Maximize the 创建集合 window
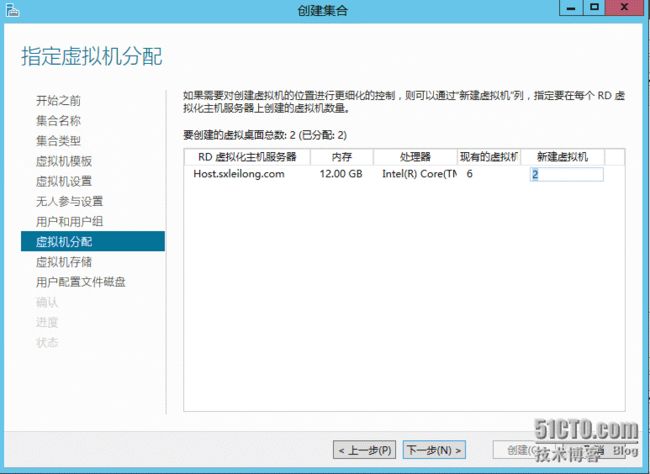The image size is (650, 474). pyautogui.click(x=594, y=8)
